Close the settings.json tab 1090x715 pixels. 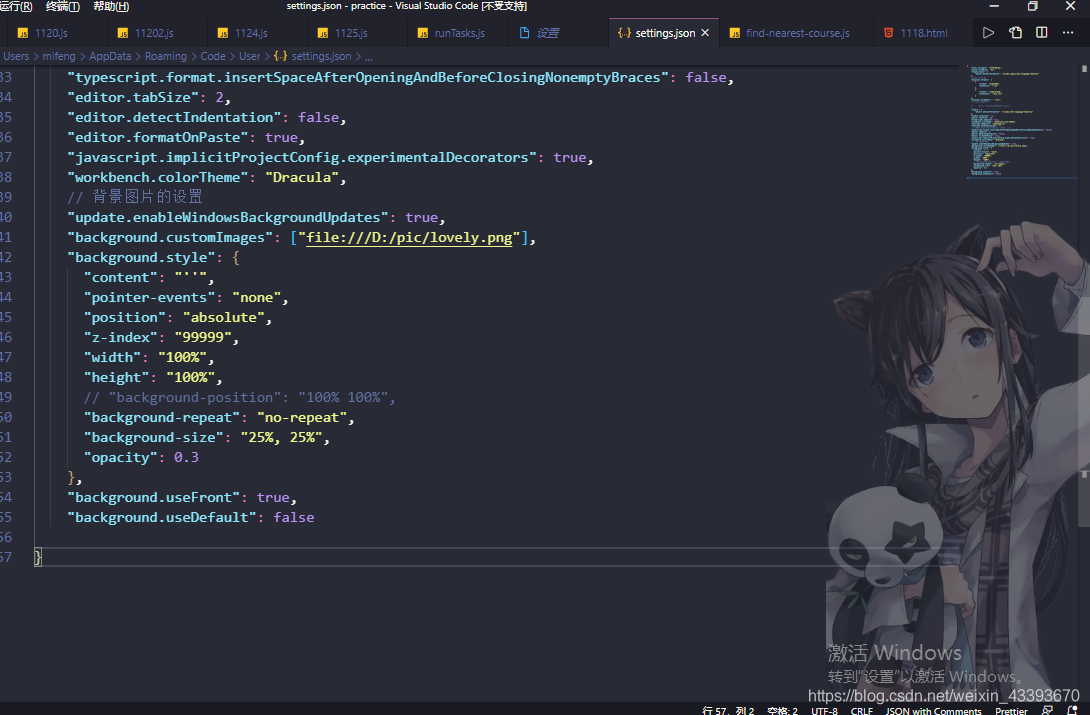705,33
